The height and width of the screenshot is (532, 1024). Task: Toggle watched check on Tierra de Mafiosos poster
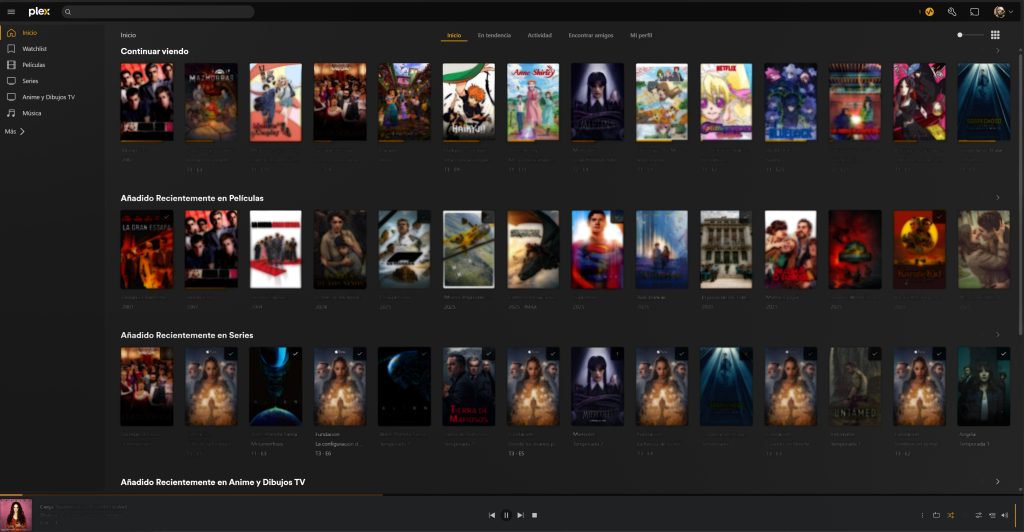488,354
